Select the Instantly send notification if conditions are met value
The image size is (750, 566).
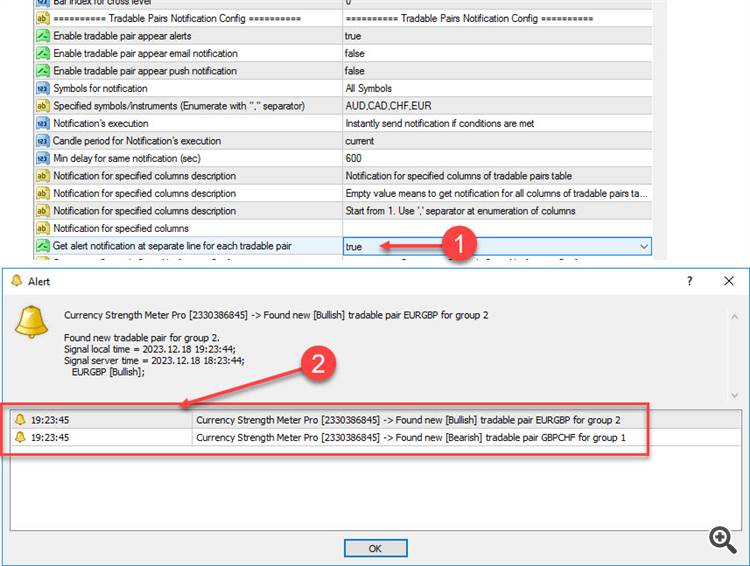[x=440, y=123]
